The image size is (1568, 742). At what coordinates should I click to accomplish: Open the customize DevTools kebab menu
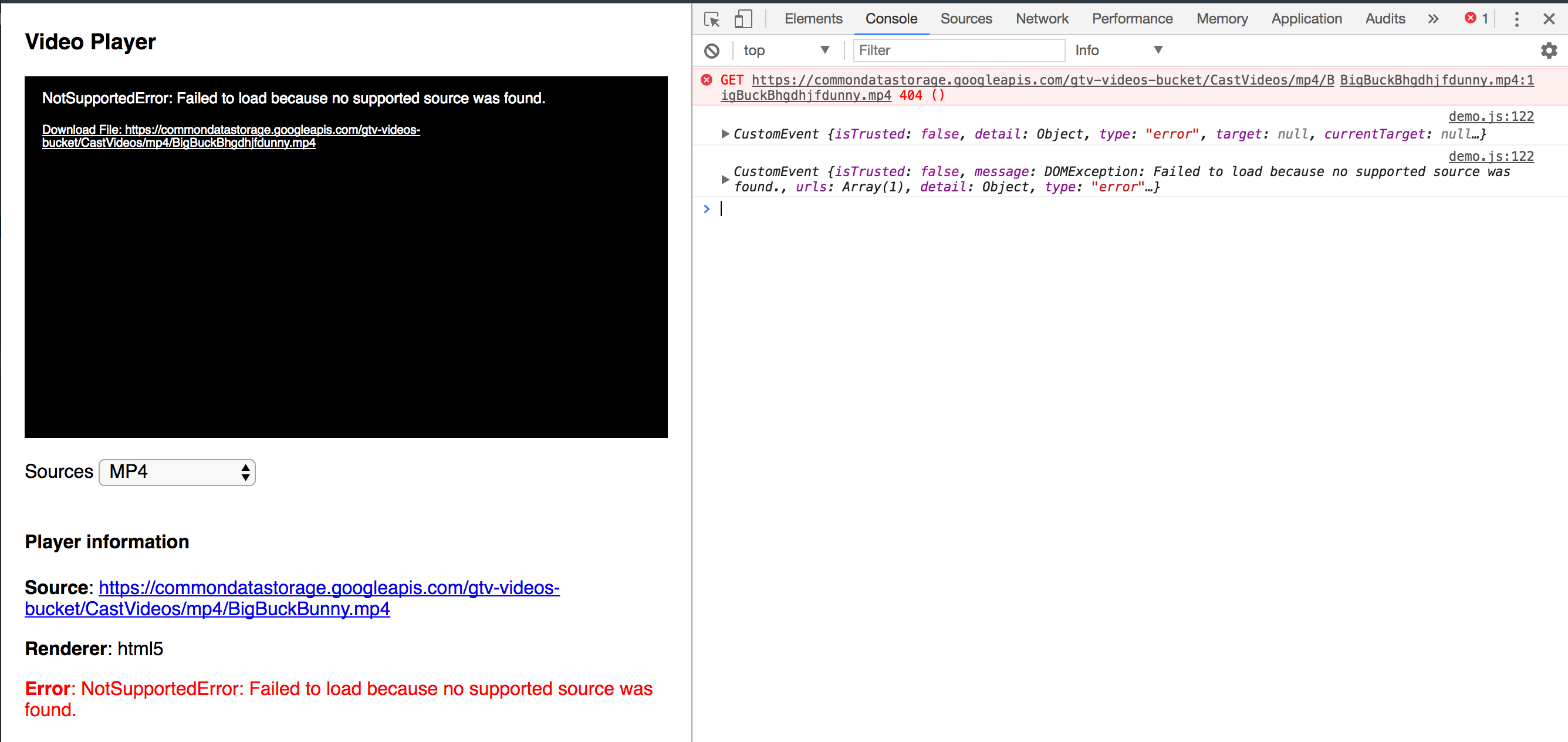click(1516, 19)
